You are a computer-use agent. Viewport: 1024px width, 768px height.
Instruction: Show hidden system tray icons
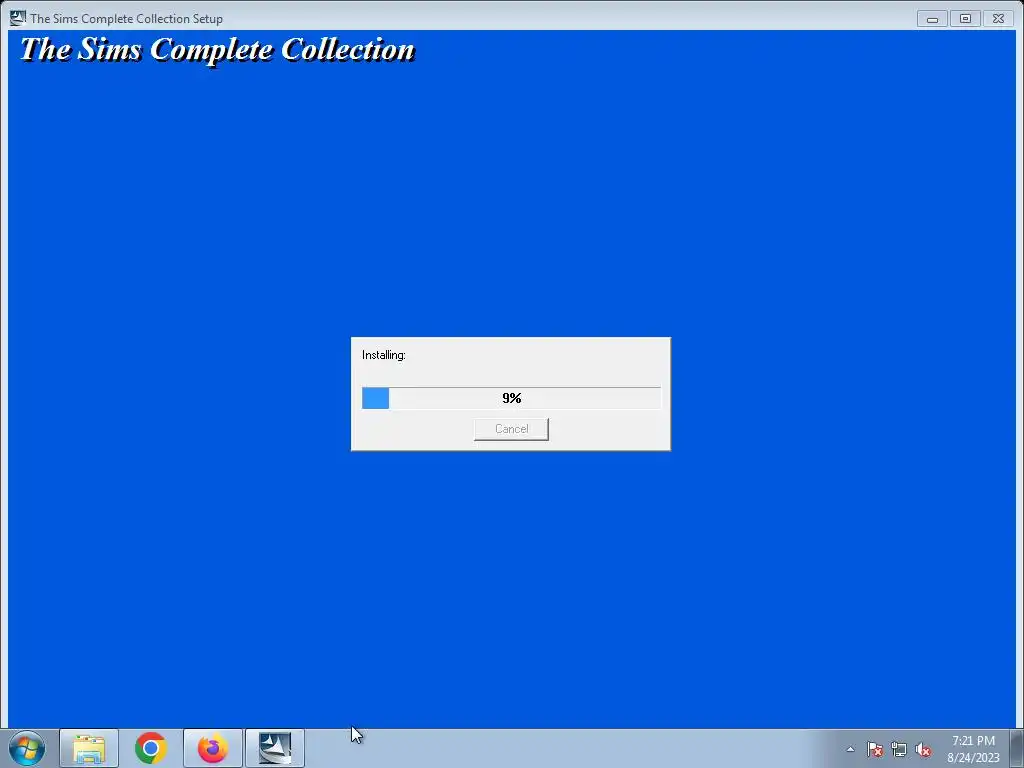[850, 749]
